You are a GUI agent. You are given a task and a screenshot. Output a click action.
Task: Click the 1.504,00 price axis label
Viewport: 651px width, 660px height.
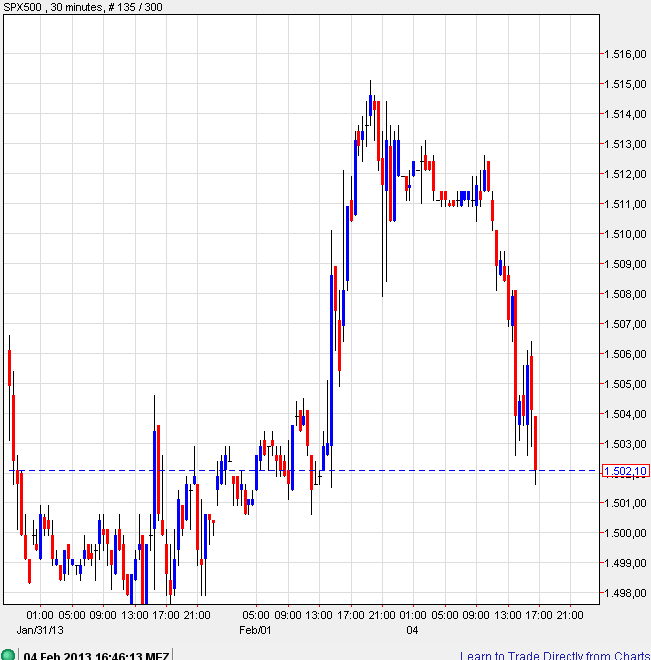625,414
